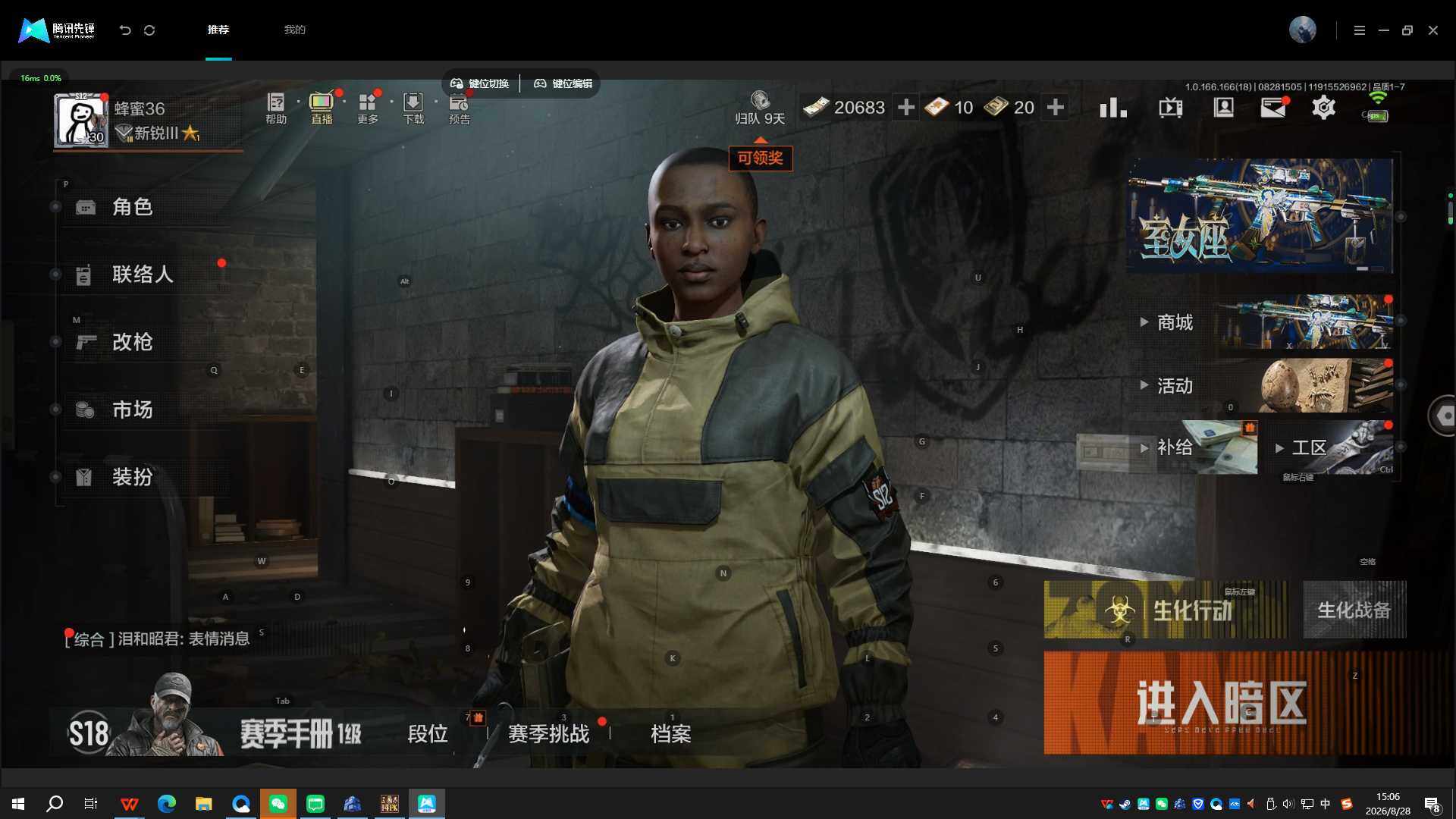Open the S18 赛季手册 season pass
1456x819 pixels.
tap(214, 733)
